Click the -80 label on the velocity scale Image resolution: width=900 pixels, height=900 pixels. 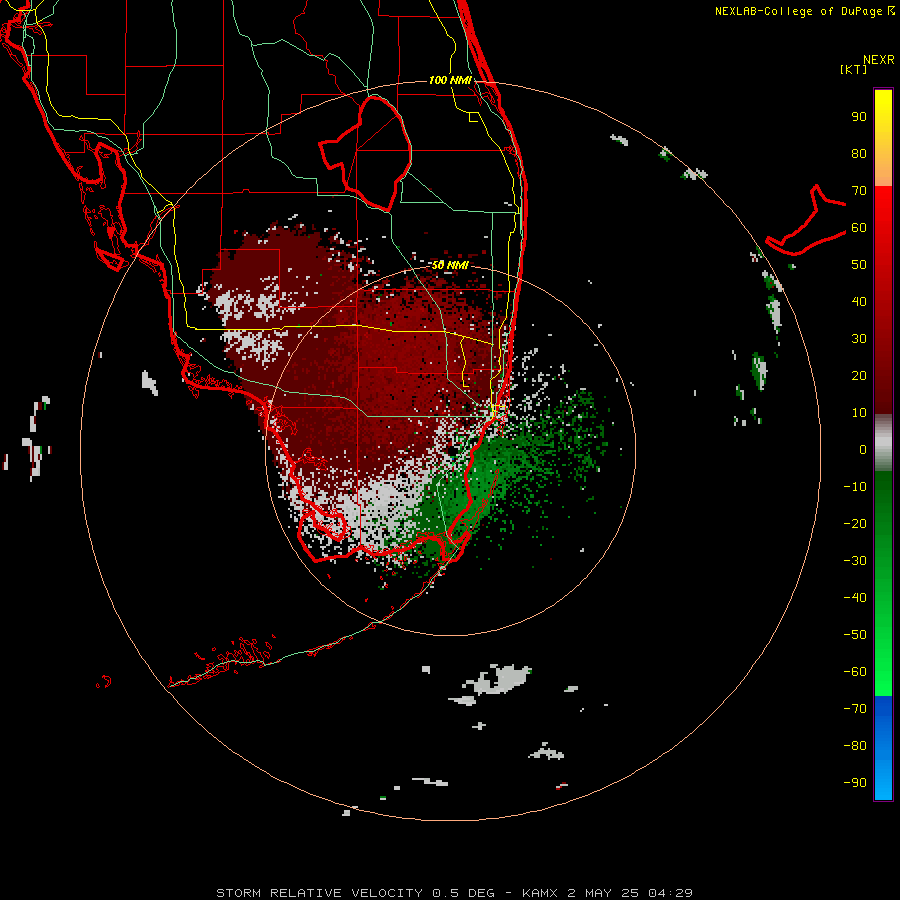coord(855,746)
